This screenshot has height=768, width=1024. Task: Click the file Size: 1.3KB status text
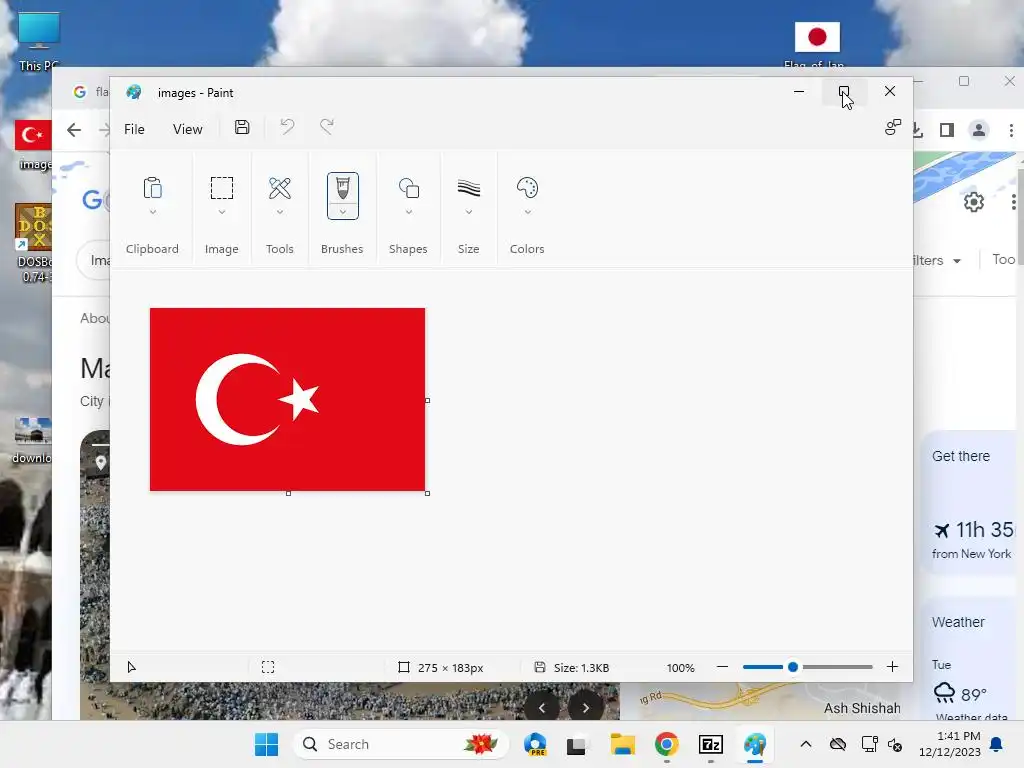(581, 668)
